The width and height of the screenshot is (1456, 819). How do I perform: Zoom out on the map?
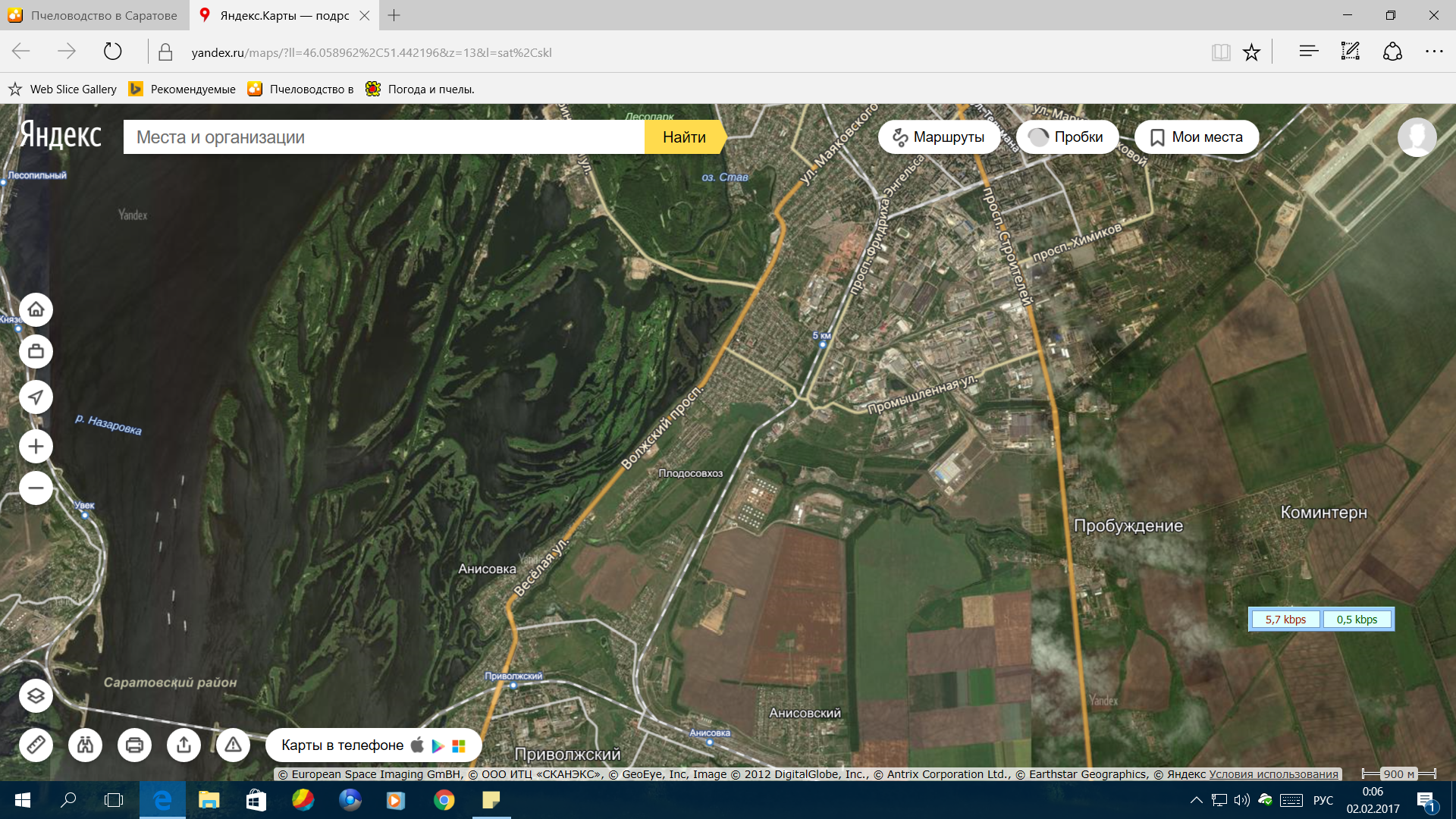tap(36, 488)
